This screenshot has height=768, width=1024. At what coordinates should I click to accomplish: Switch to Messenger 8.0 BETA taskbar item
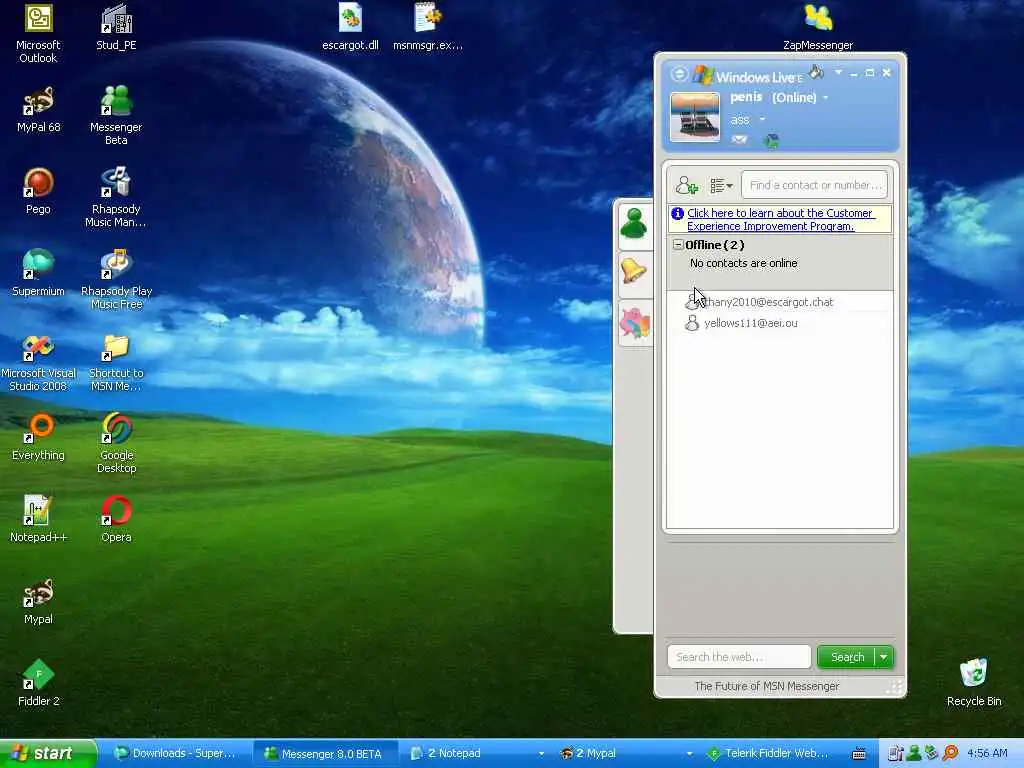324,754
